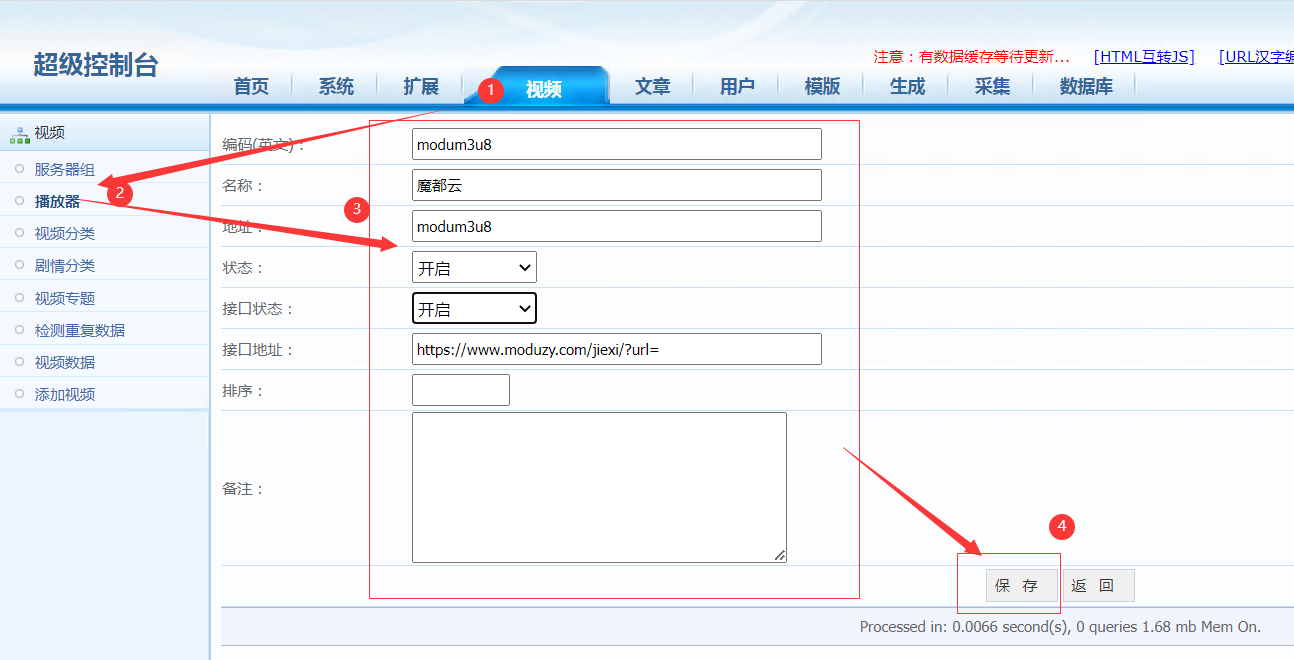The height and width of the screenshot is (660, 1294).
Task: Open 播放器 in the sidebar
Action: 57,201
